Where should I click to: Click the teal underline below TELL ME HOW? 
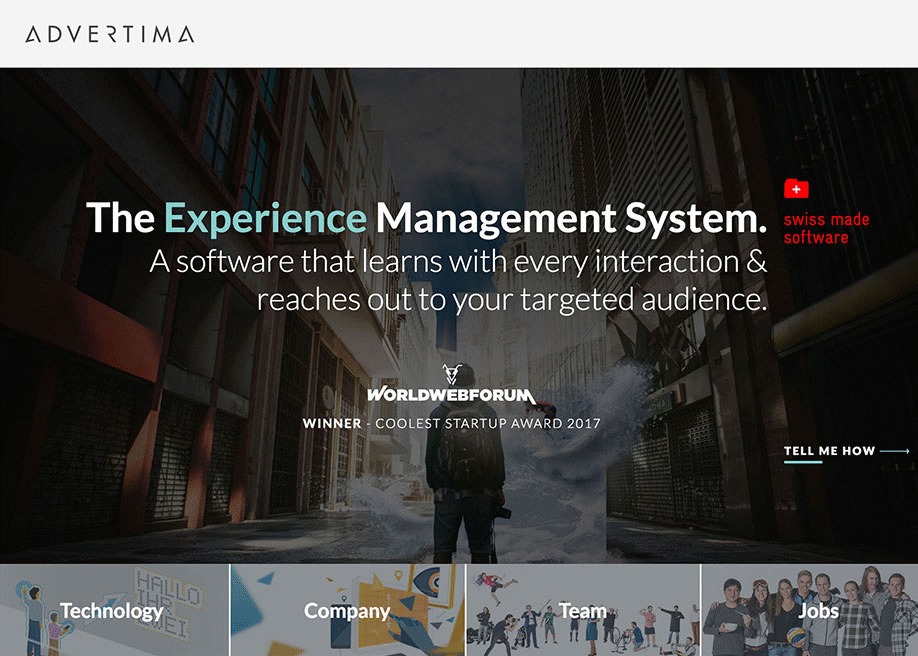802,463
